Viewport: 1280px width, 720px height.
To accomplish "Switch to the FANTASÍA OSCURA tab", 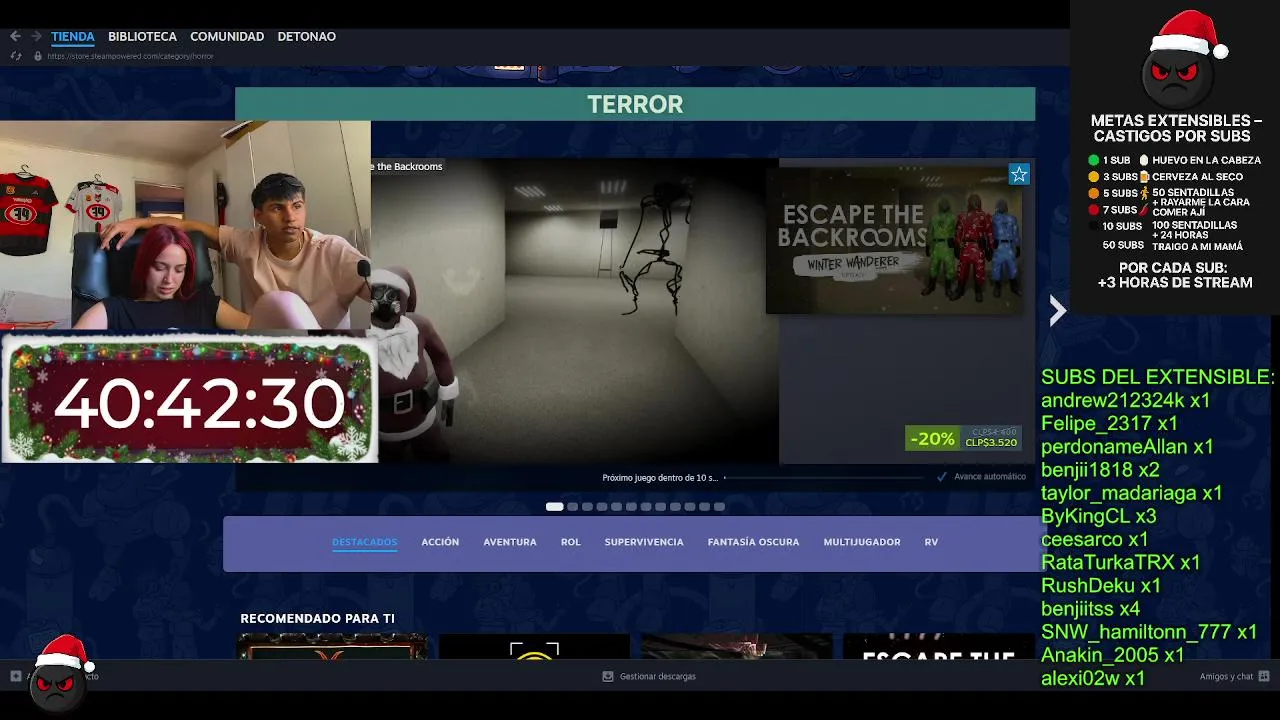I will pyautogui.click(x=753, y=542).
